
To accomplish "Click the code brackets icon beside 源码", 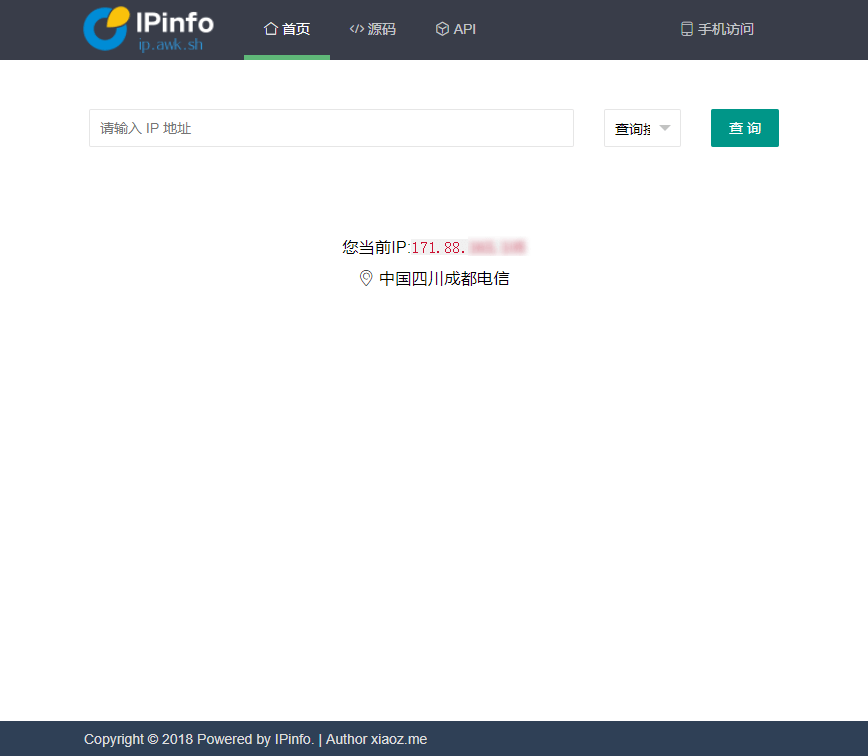I will tap(356, 29).
